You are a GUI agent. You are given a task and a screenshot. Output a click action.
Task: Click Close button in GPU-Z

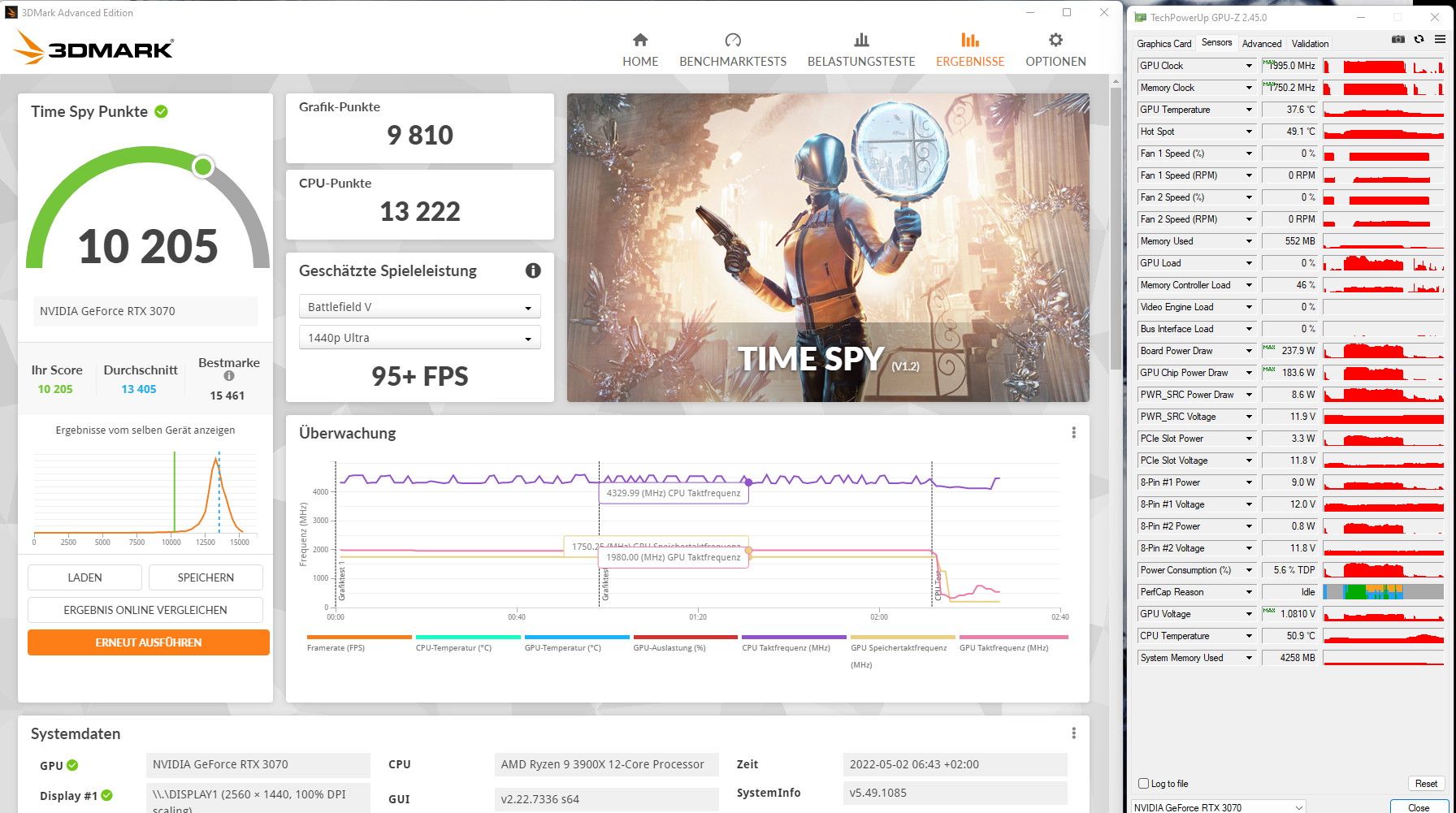[1419, 807]
